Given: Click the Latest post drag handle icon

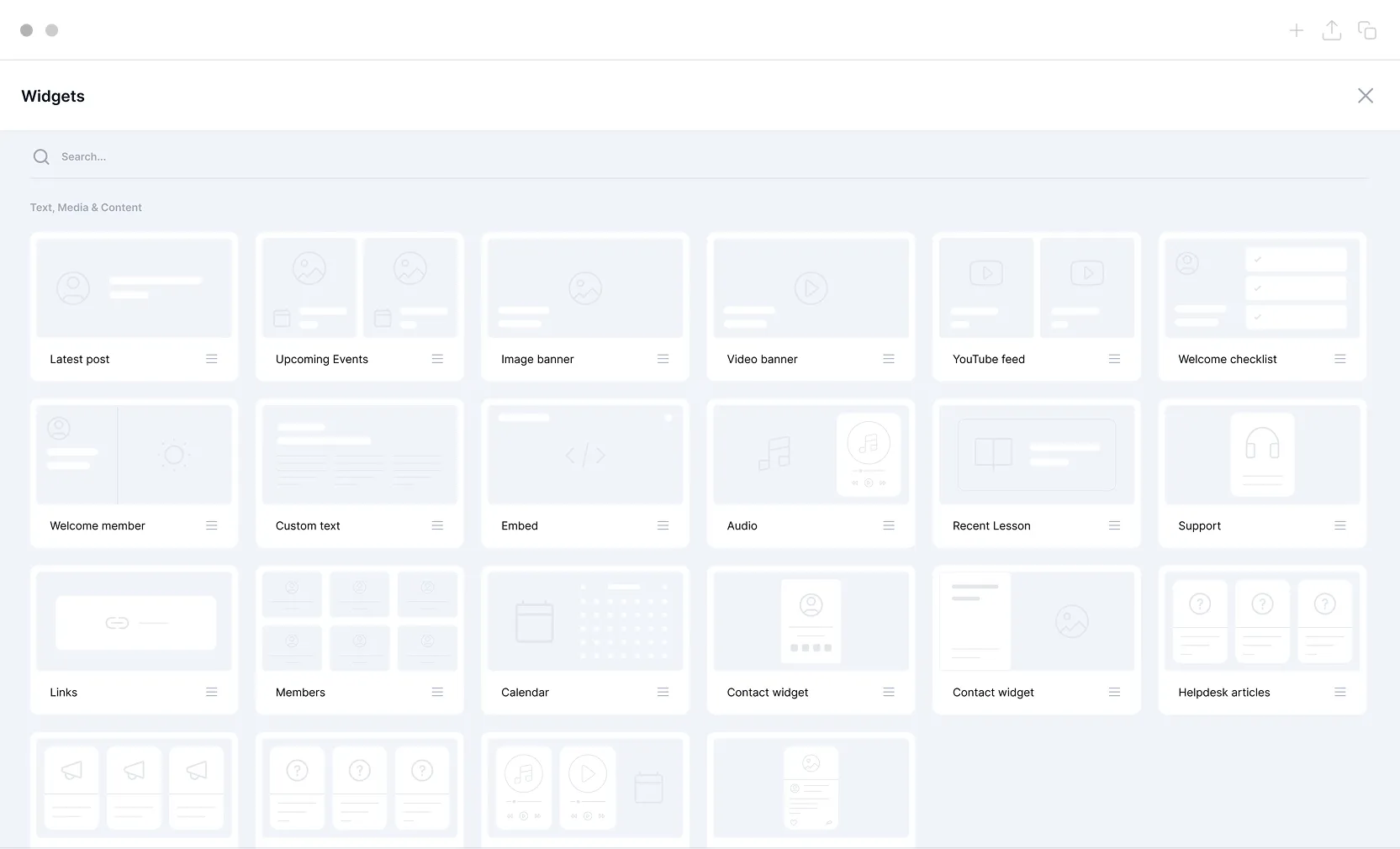Looking at the screenshot, I should click(x=212, y=359).
